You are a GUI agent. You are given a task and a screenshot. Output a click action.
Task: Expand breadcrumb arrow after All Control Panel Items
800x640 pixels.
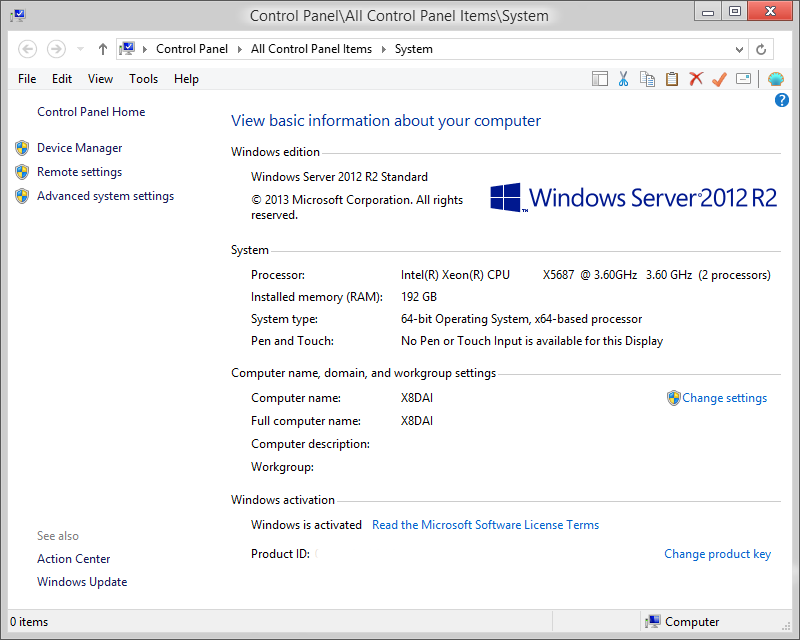click(383, 49)
